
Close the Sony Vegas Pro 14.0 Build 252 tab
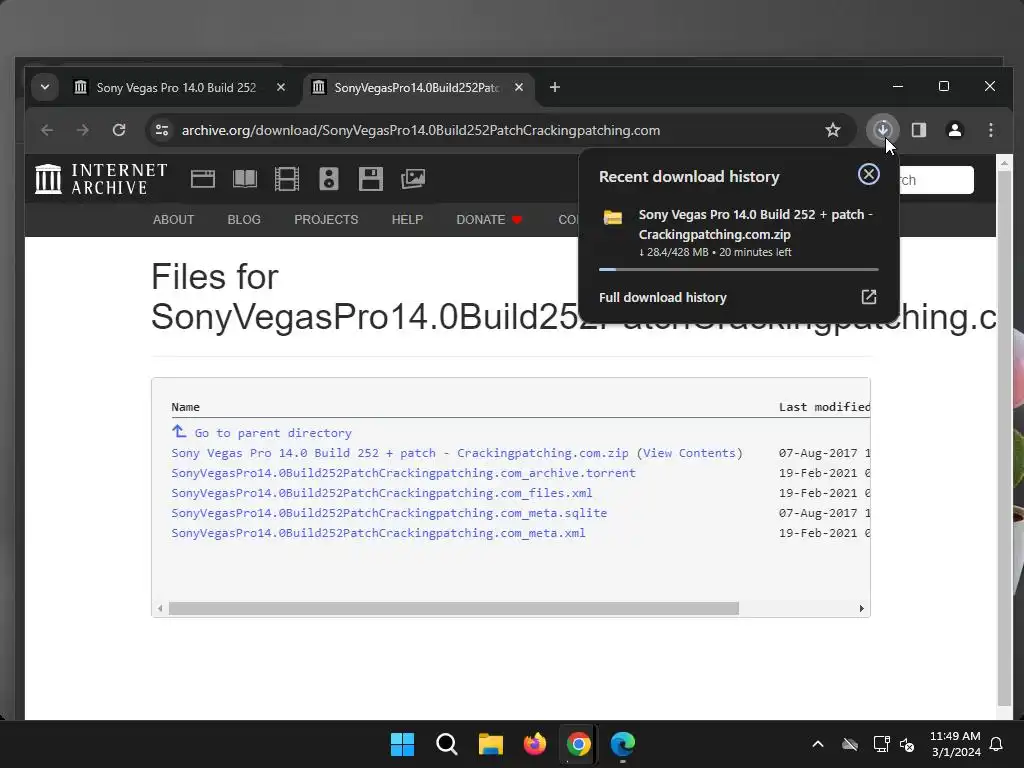[x=281, y=87]
